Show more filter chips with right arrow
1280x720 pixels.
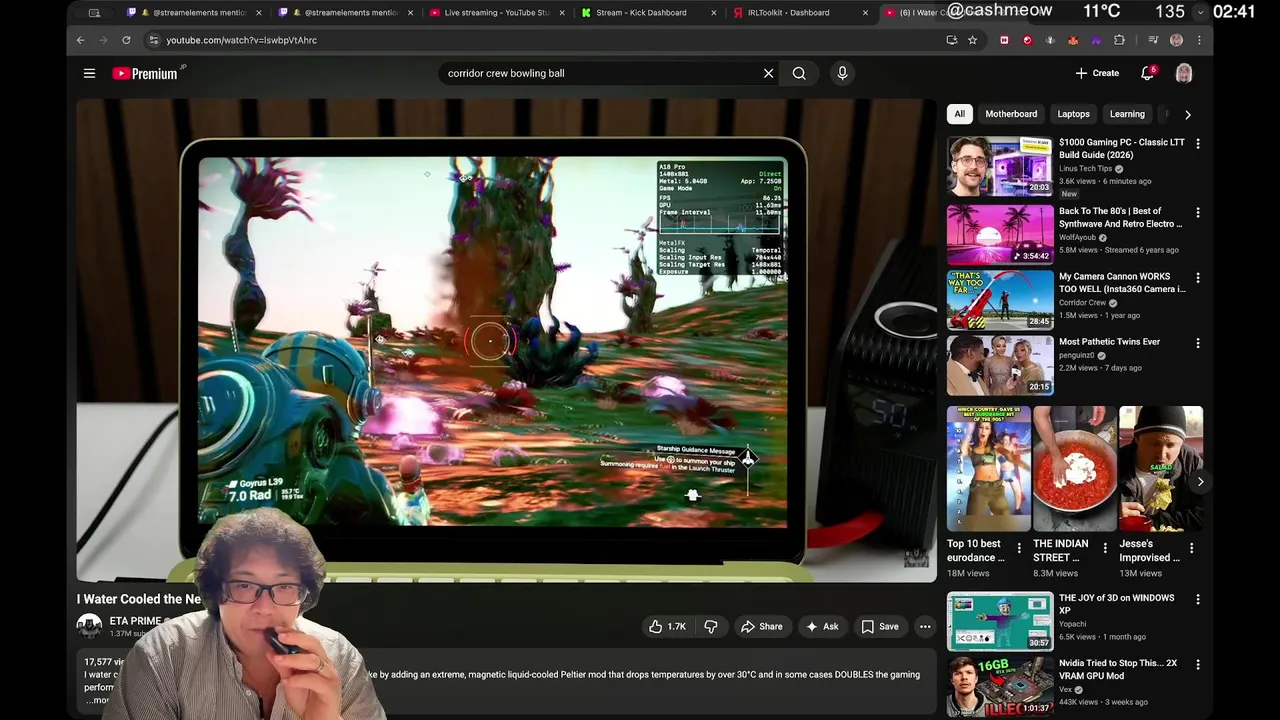(x=1187, y=114)
